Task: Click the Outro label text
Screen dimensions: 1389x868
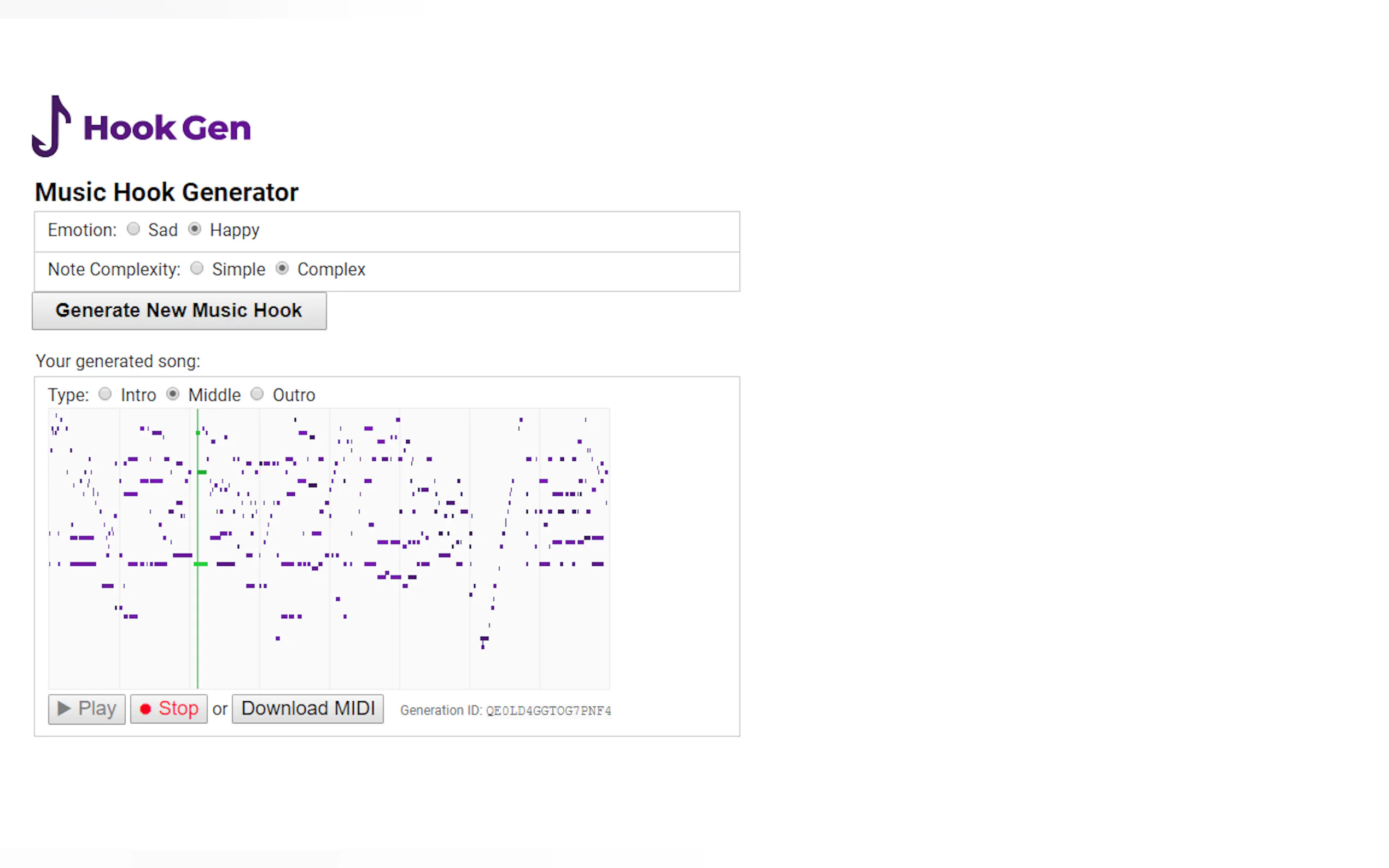Action: [294, 395]
